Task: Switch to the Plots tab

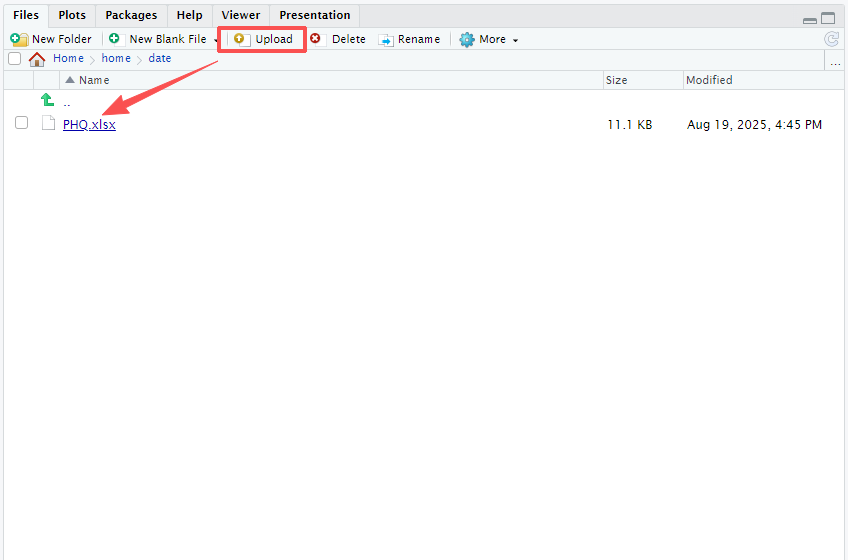Action: (x=72, y=15)
